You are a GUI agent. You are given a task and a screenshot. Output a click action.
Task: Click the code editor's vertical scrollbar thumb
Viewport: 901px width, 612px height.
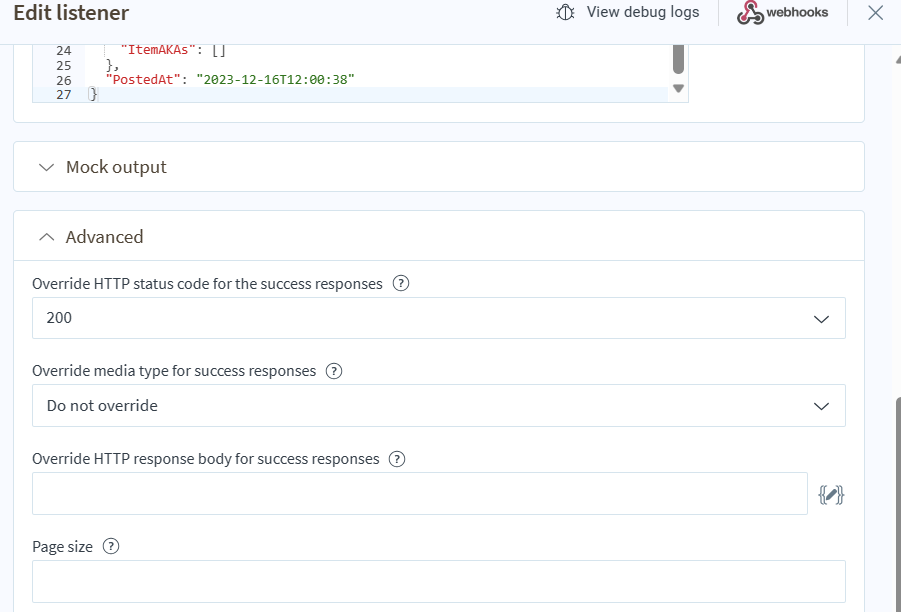coord(678,58)
